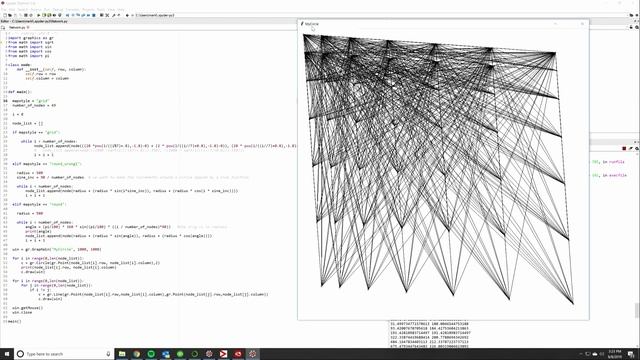Screen dimensions: 640x360
Task: Click the Save file toolbar icon
Action: (15, 15)
